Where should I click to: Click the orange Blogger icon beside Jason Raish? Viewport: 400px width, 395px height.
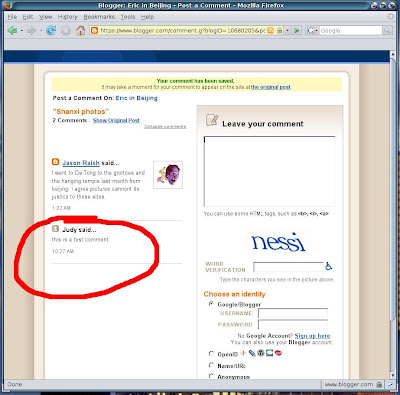coord(55,162)
